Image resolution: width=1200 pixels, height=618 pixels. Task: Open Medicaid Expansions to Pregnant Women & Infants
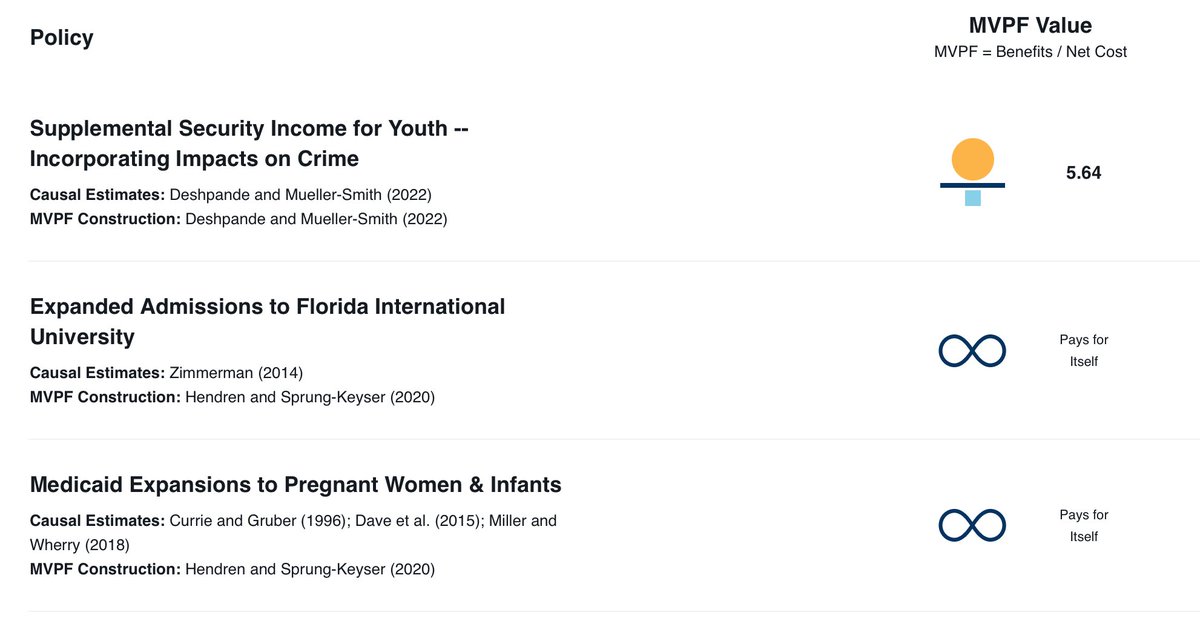point(296,485)
